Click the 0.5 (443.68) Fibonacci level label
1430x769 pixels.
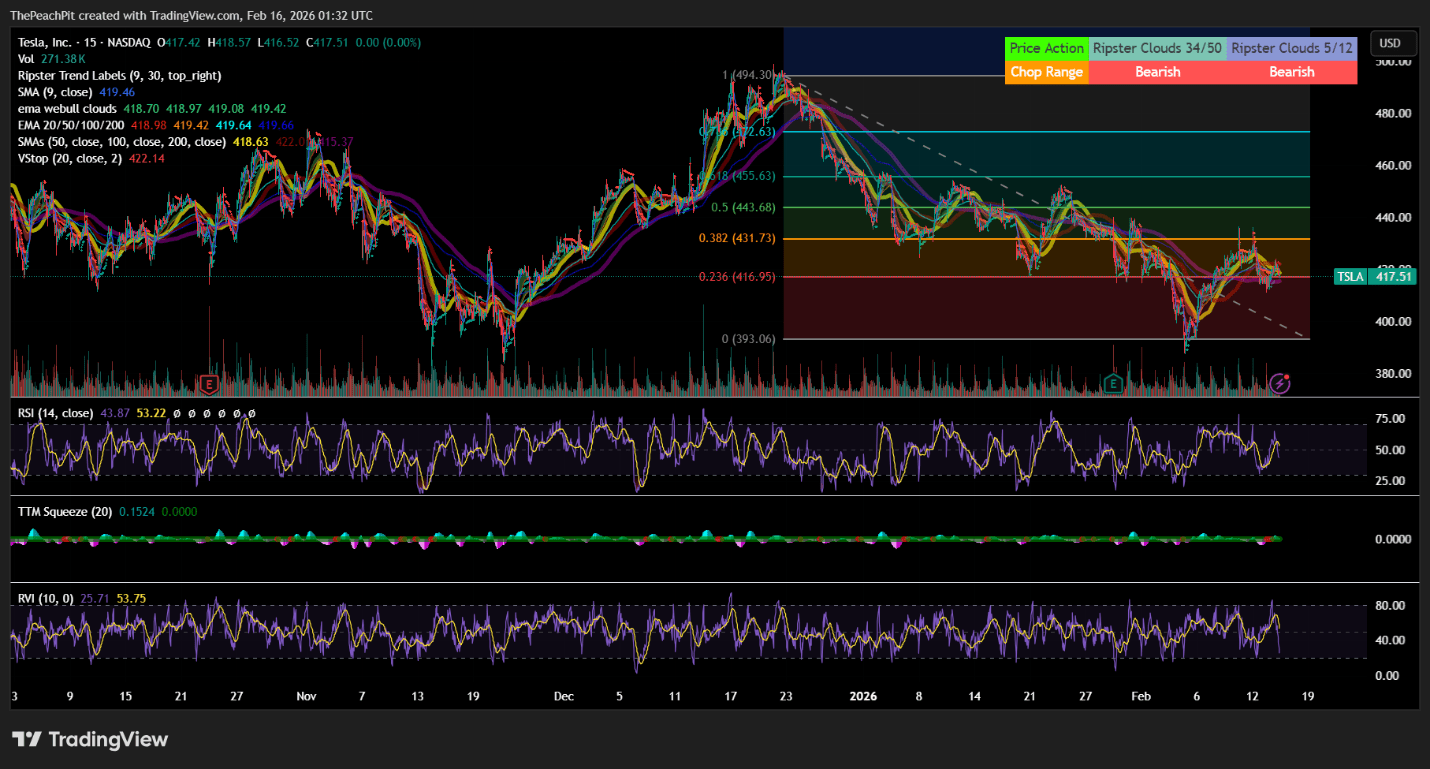point(744,208)
